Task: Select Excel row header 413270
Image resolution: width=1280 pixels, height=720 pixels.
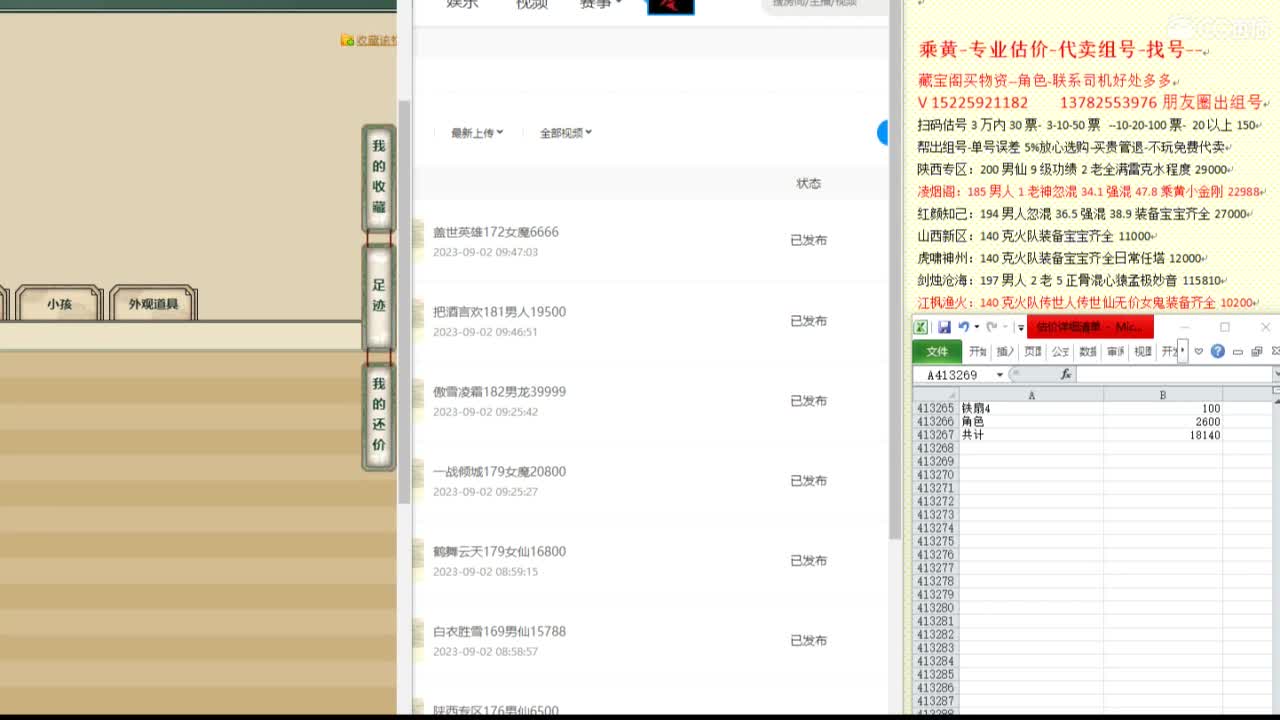Action: pos(936,475)
